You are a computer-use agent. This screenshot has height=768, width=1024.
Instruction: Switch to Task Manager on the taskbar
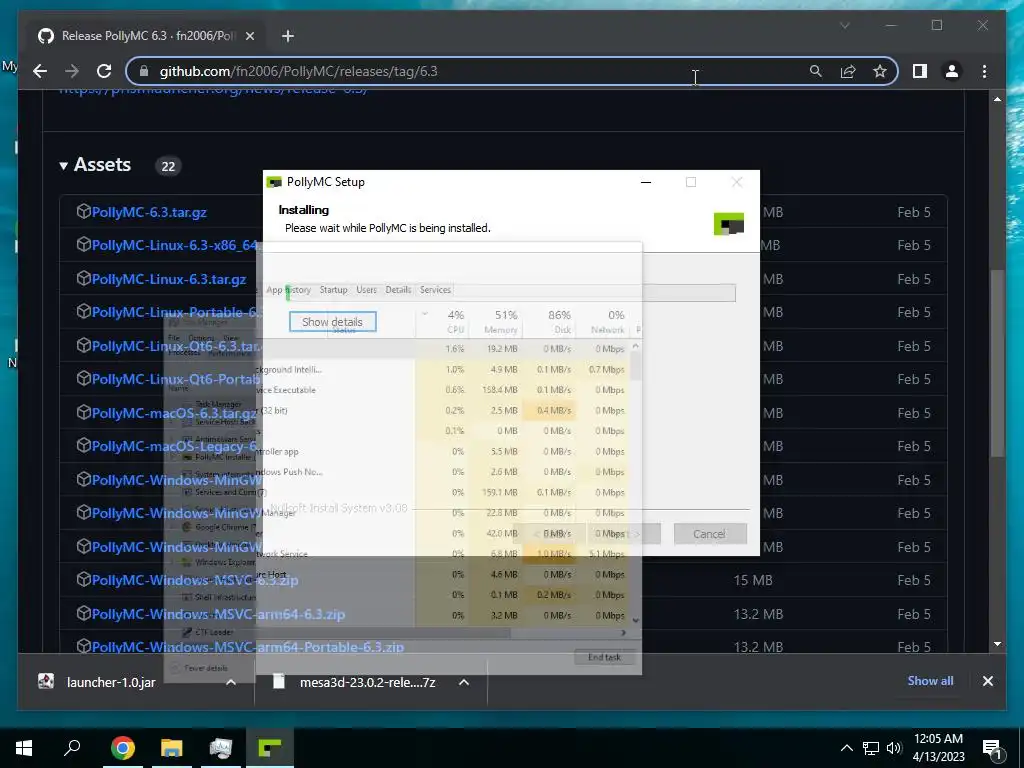pos(221,748)
